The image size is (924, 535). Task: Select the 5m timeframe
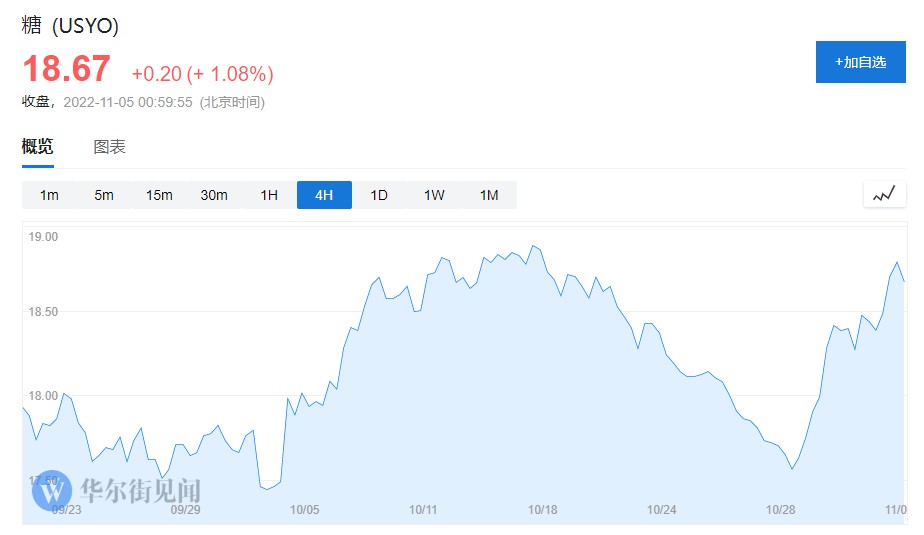coord(104,195)
